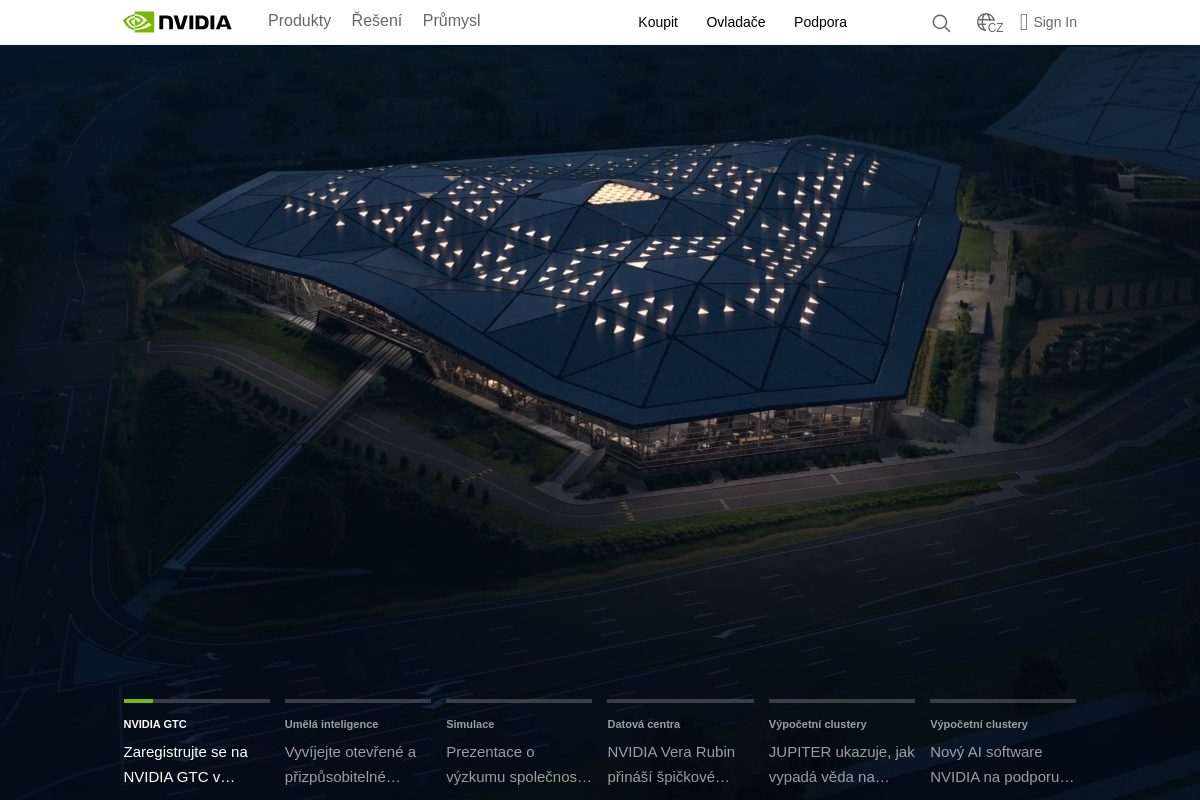The width and height of the screenshot is (1200, 800).
Task: Click the Sign In link
Action: [x=1055, y=22]
